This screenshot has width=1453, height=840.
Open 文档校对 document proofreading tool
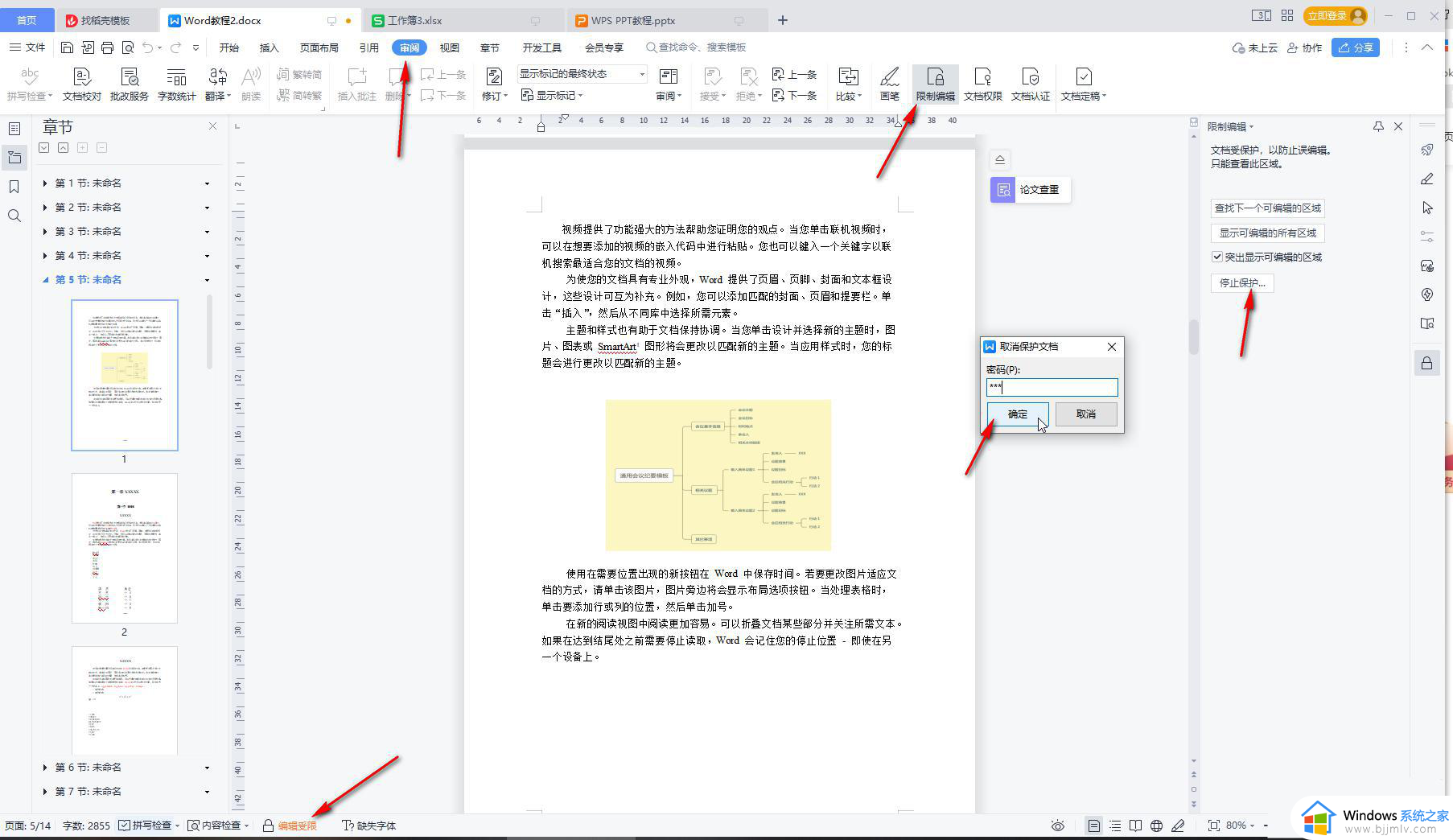pos(82,84)
